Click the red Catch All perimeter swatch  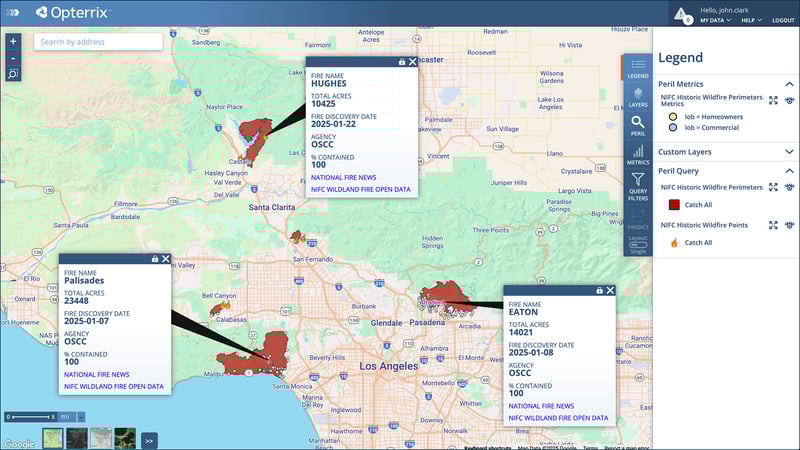[x=674, y=205]
